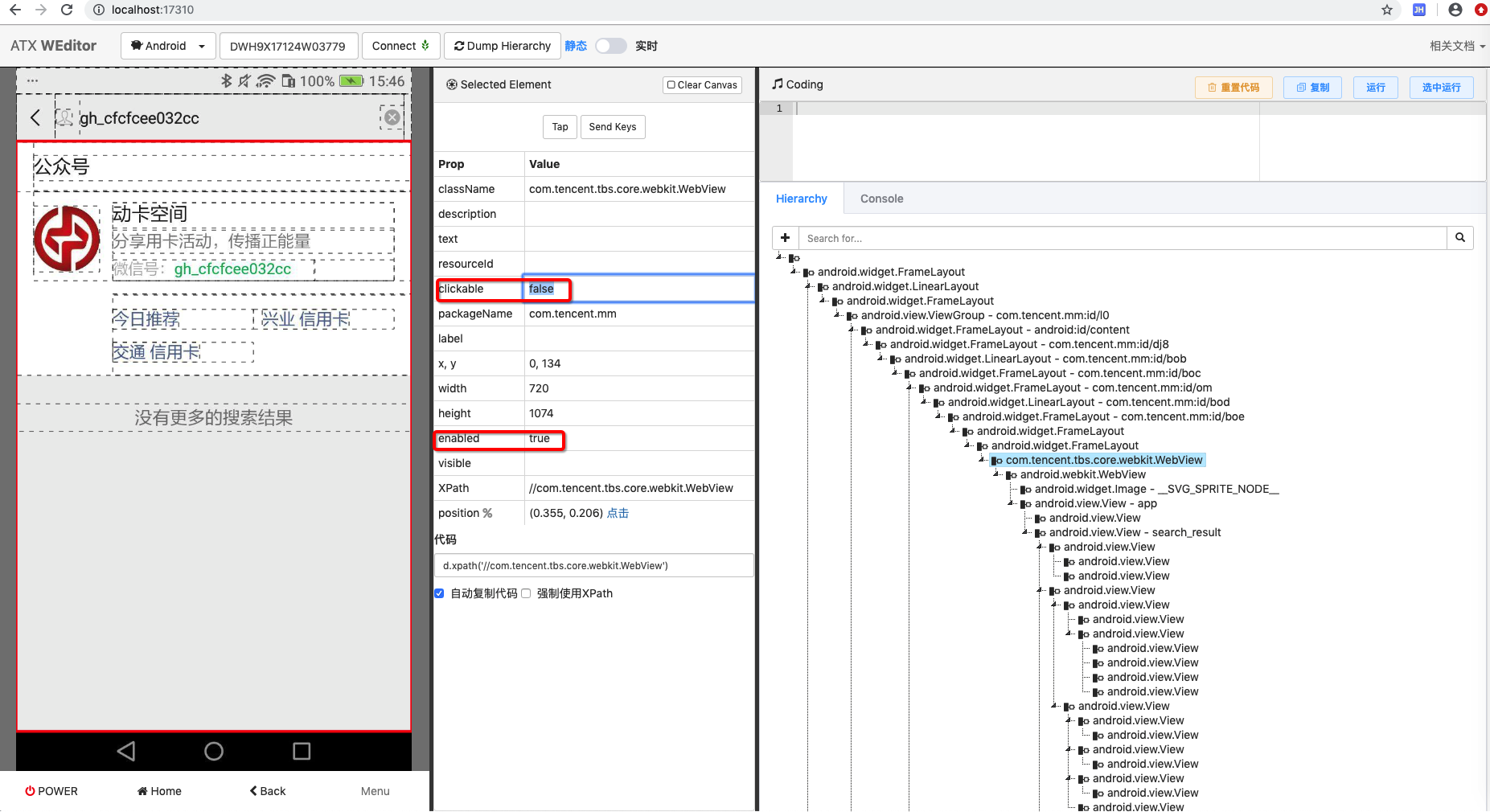
Task: Collapse the android.view.View - search_result node
Action: [1027, 532]
